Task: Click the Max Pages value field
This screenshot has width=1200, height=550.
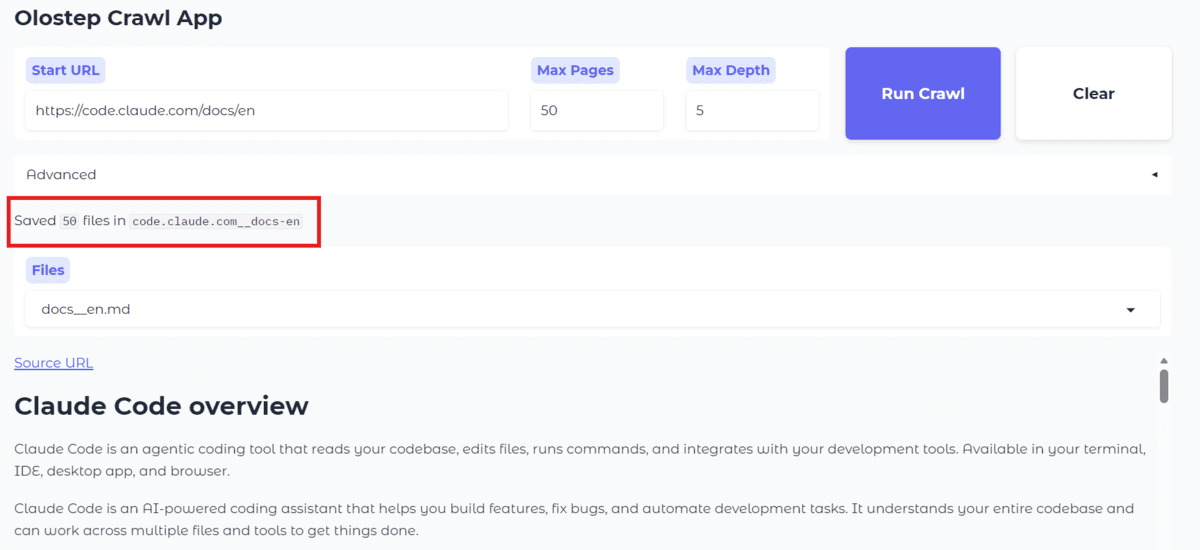Action: pos(596,111)
